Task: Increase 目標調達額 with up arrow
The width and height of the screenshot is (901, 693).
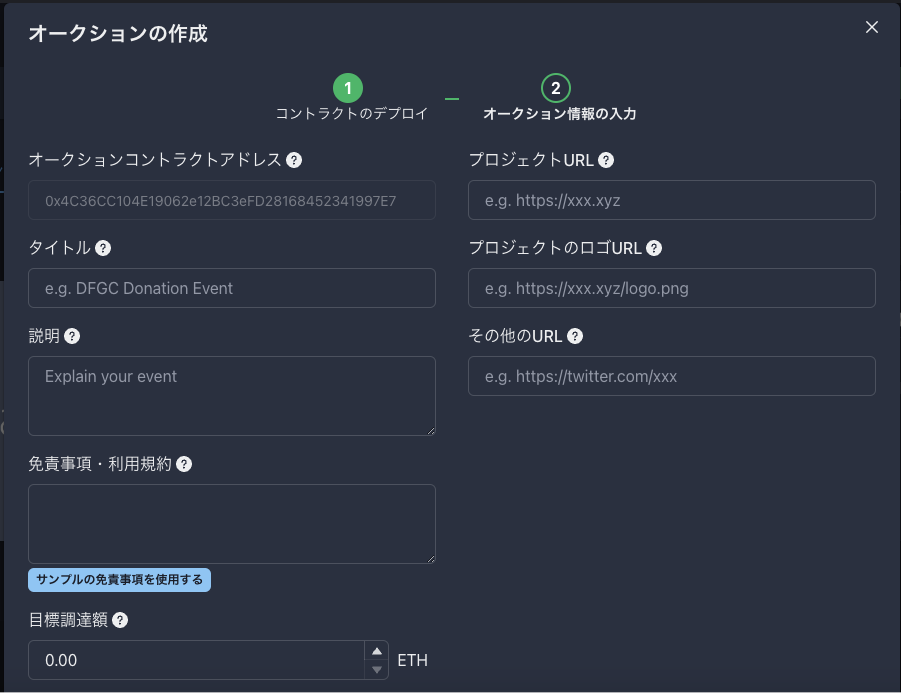Action: 377,651
